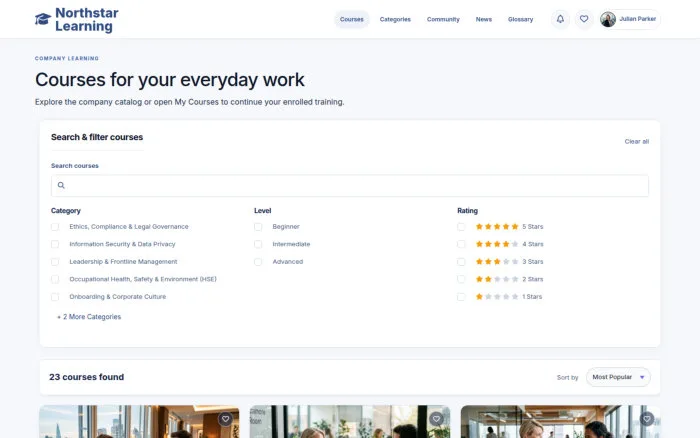Open the third course card thumbnail
The height and width of the screenshot is (438, 700).
[x=560, y=421]
